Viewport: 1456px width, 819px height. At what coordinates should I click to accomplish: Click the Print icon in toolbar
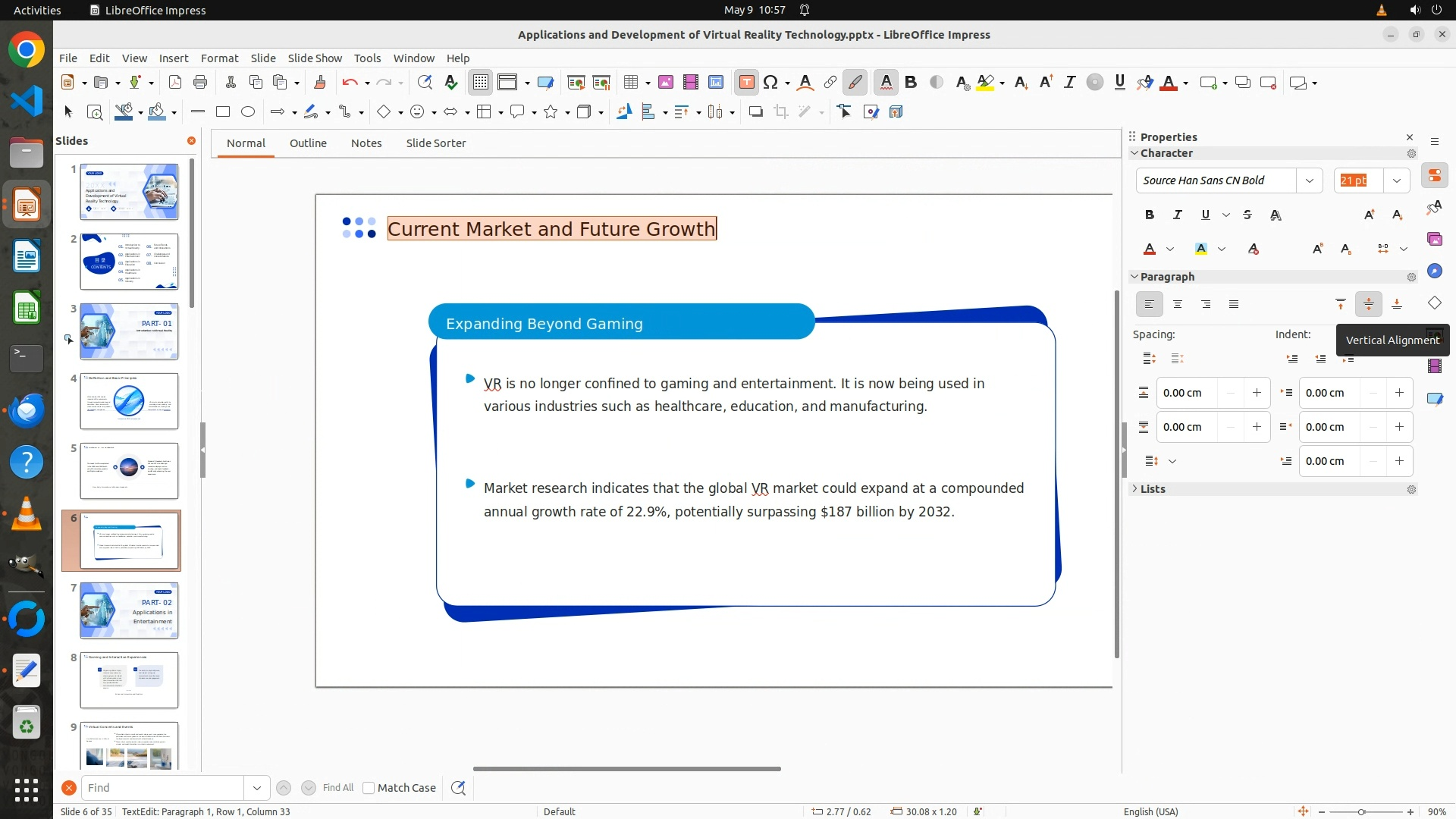click(x=200, y=83)
